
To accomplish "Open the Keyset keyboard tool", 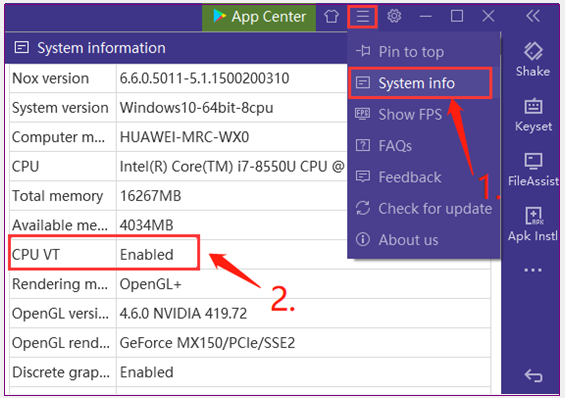I will tap(533, 115).
